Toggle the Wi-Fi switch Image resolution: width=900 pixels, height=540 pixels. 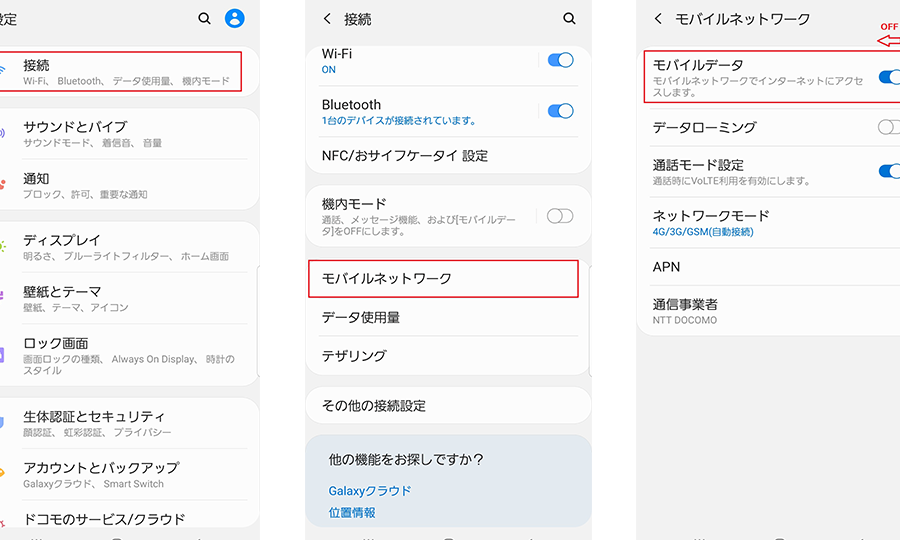coord(560,60)
